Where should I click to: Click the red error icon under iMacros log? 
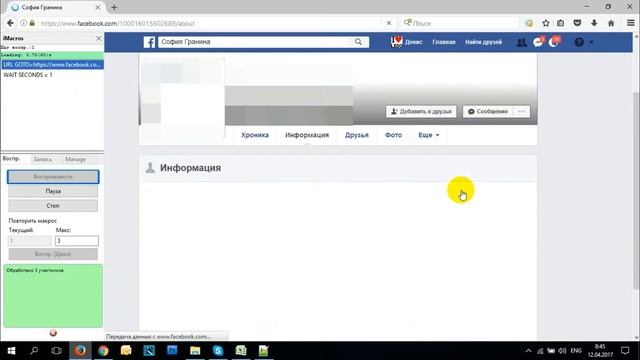click(53, 333)
